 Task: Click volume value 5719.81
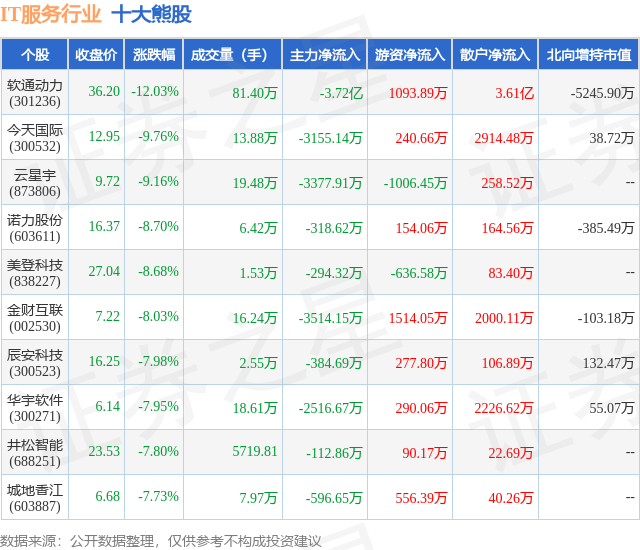(255, 451)
